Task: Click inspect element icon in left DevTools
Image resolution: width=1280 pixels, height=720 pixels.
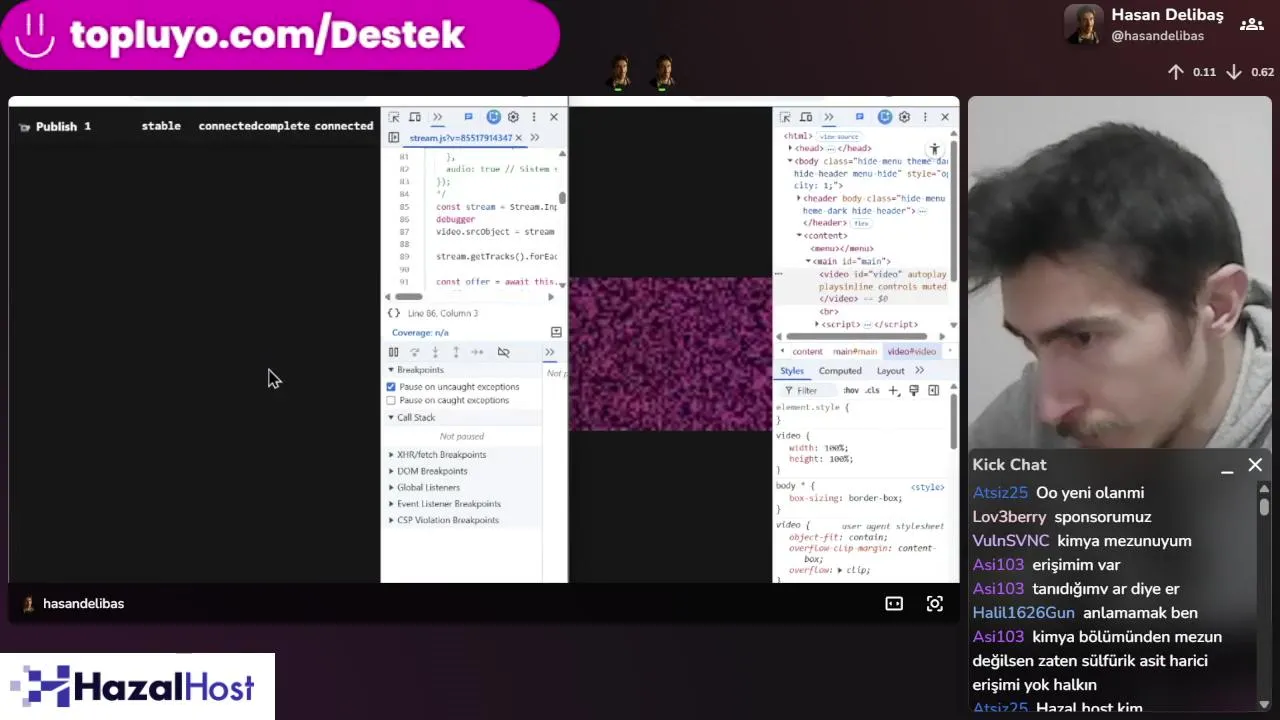Action: 394,117
